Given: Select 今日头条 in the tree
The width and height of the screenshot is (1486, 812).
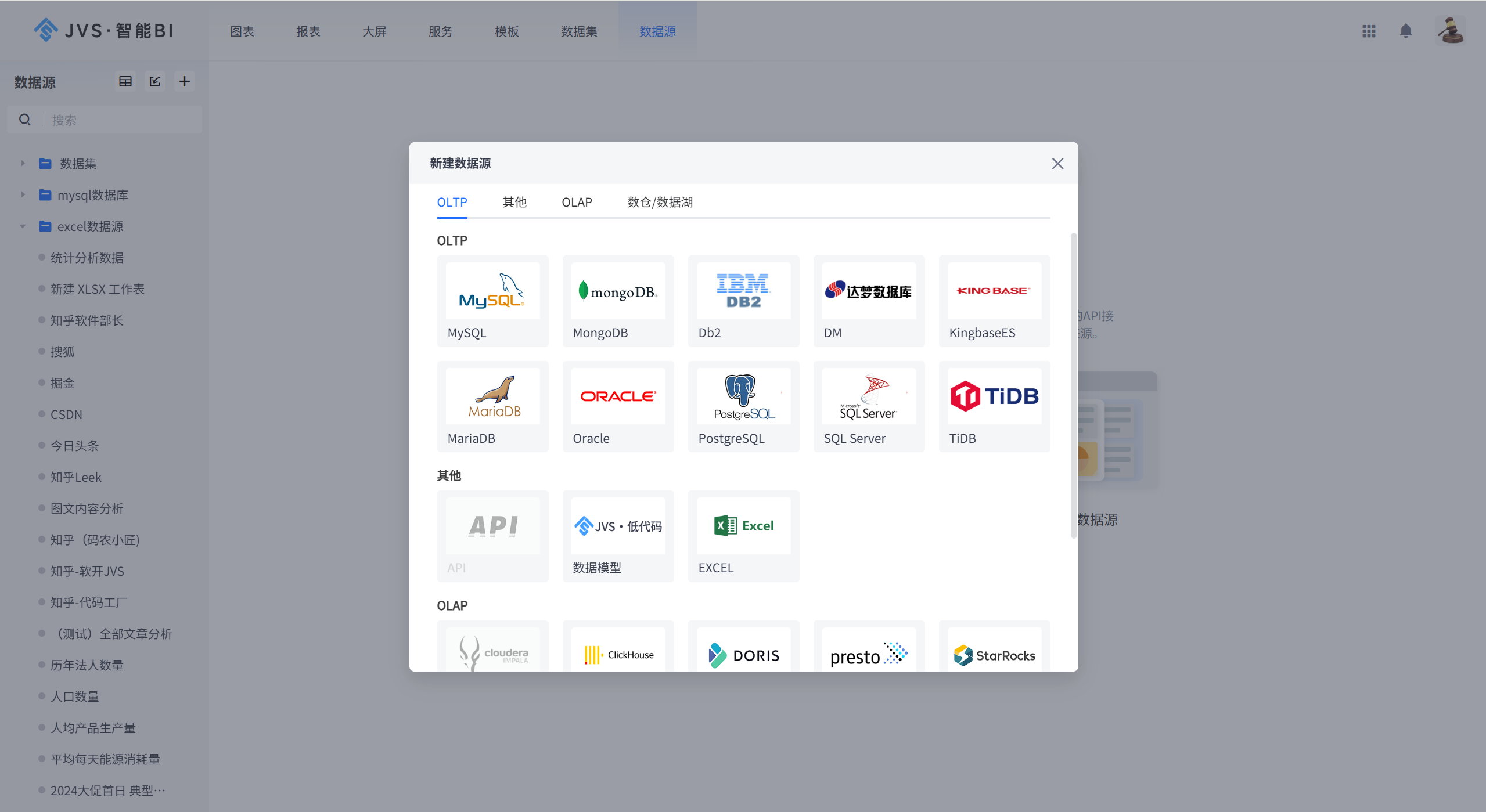Looking at the screenshot, I should tap(75, 446).
